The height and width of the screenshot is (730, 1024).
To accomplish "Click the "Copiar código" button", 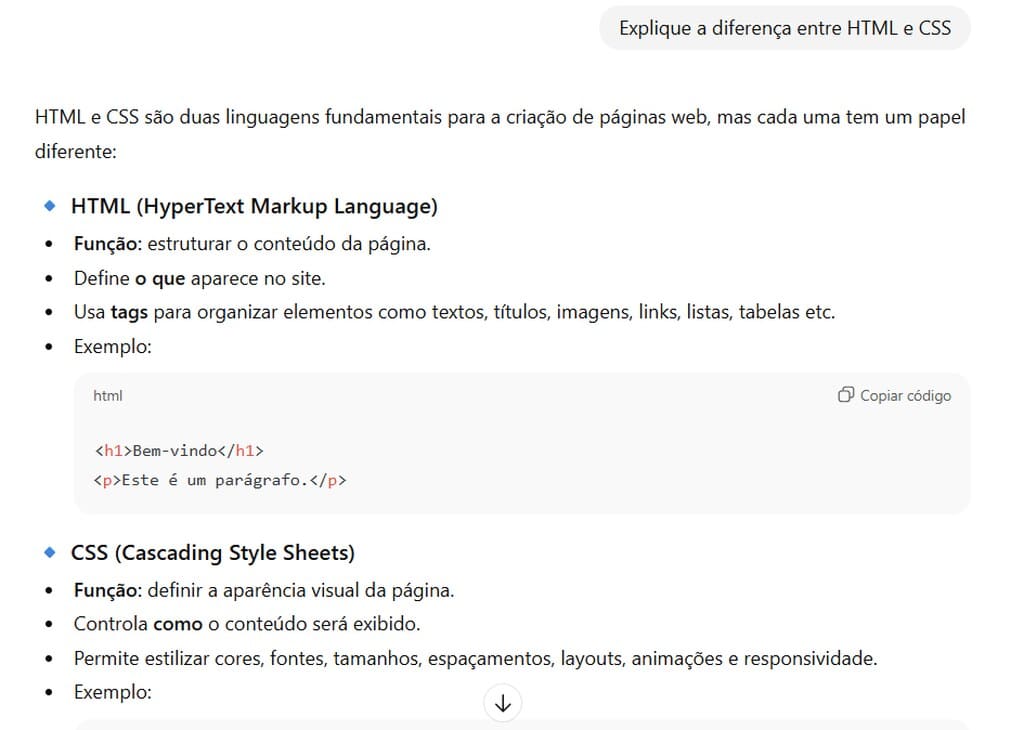I will tap(894, 395).
